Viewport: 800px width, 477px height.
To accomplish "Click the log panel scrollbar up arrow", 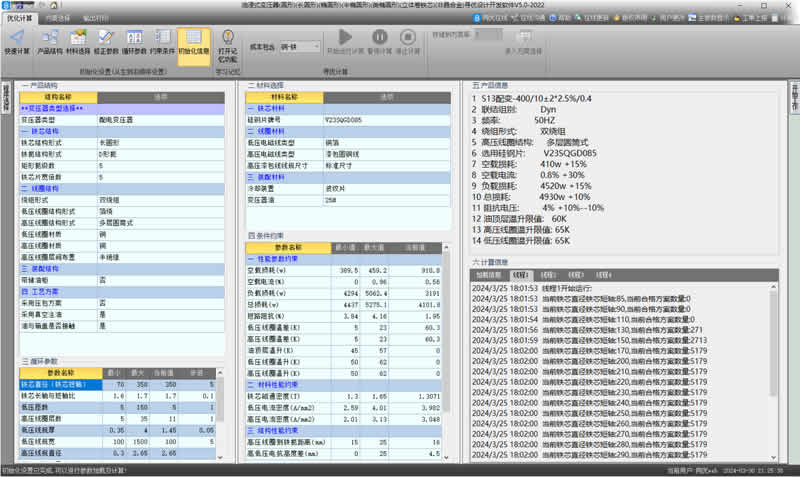I will [x=773, y=287].
